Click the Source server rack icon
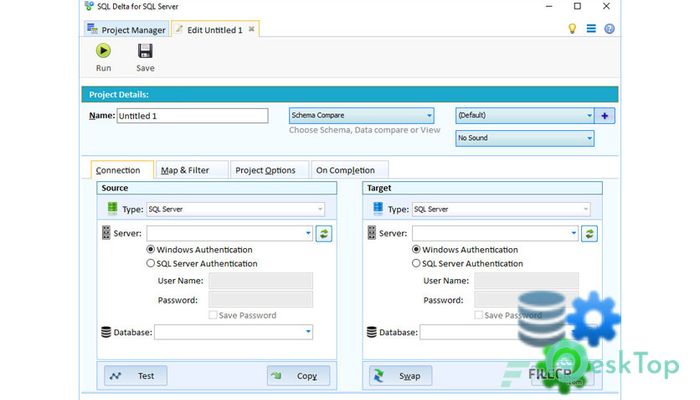 [x=106, y=233]
